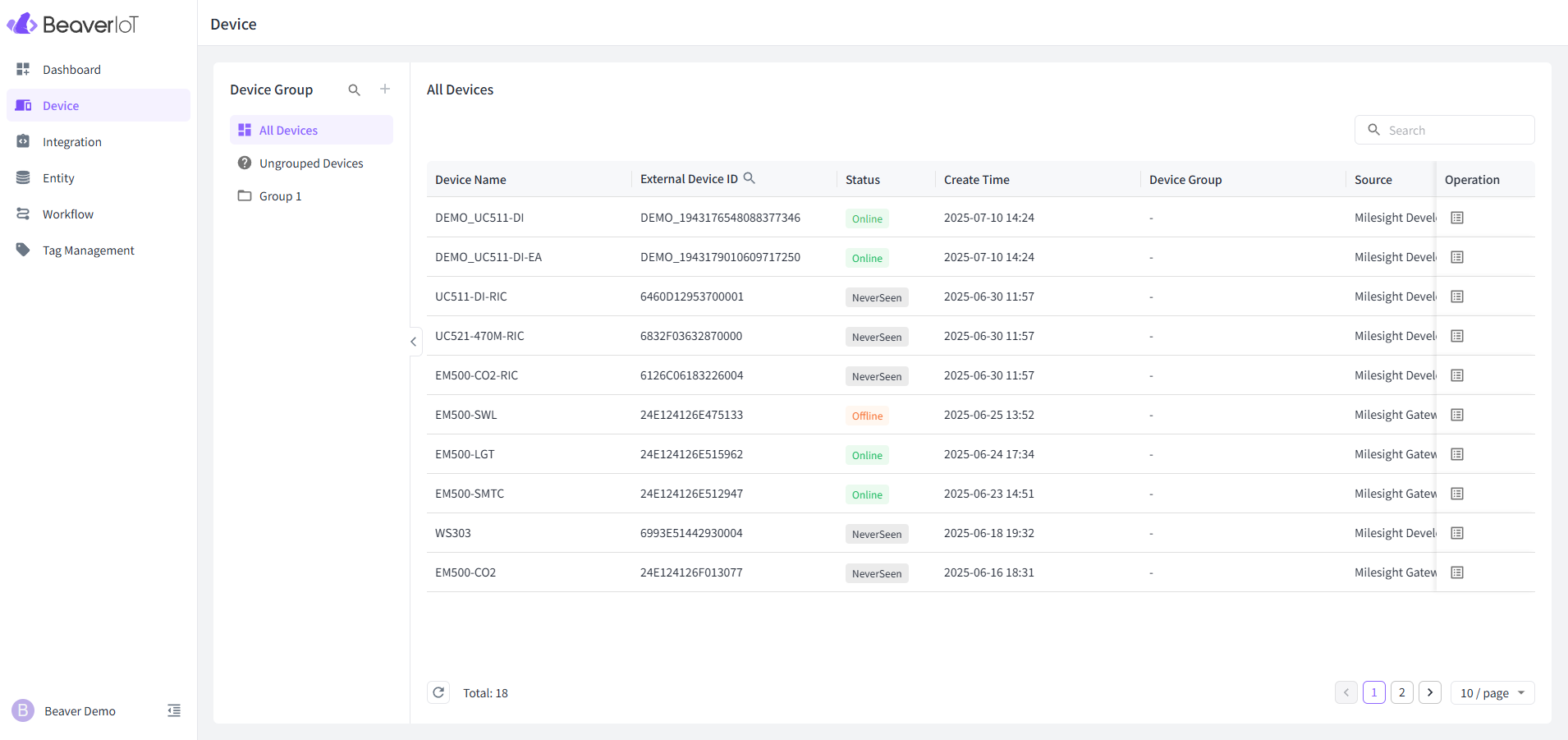Screen dimensions: 1568x740
Task: Refresh the device list
Action: [438, 692]
